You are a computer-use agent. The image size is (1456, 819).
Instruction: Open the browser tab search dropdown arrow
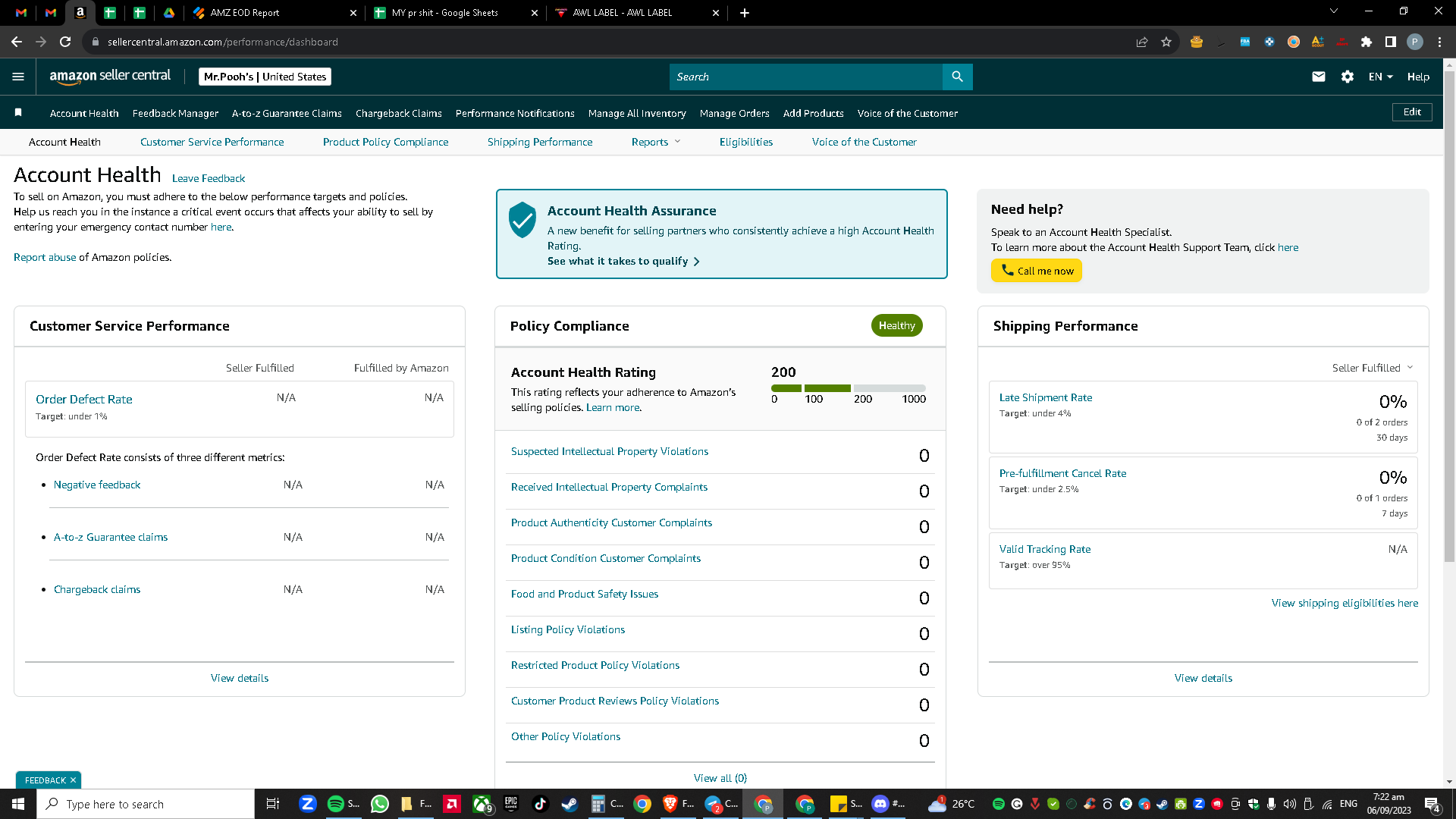pyautogui.click(x=1334, y=11)
